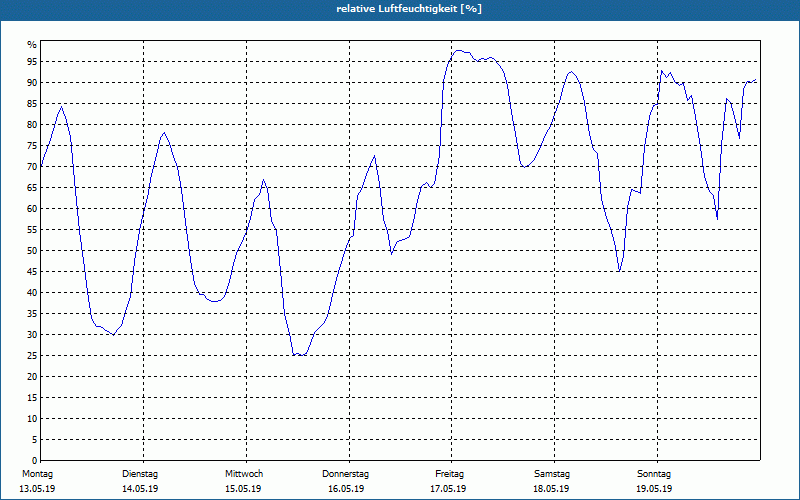The image size is (800, 500).
Task: Pick the 15 value on the y-axis
Action: pos(32,397)
